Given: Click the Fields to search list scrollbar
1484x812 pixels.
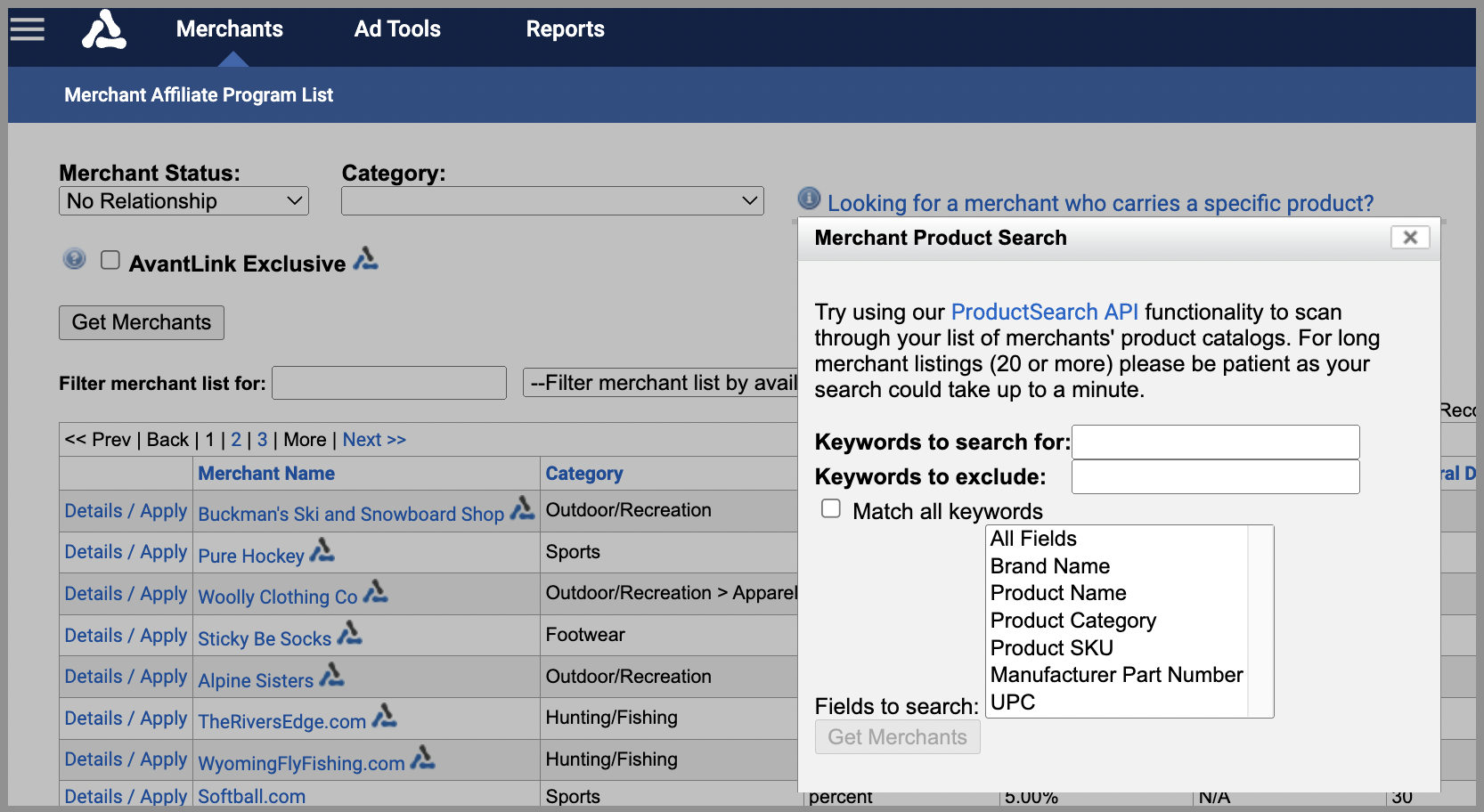Looking at the screenshot, I should (x=1260, y=621).
